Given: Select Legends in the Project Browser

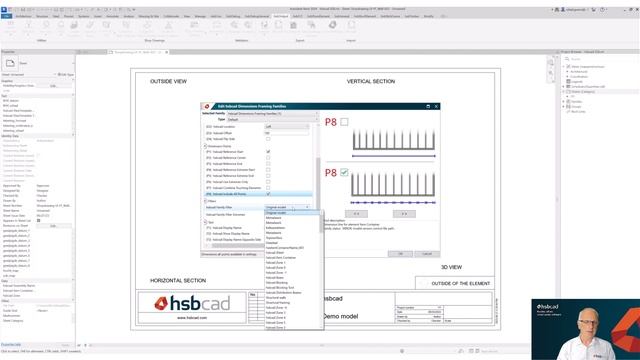Looking at the screenshot, I should (577, 82).
